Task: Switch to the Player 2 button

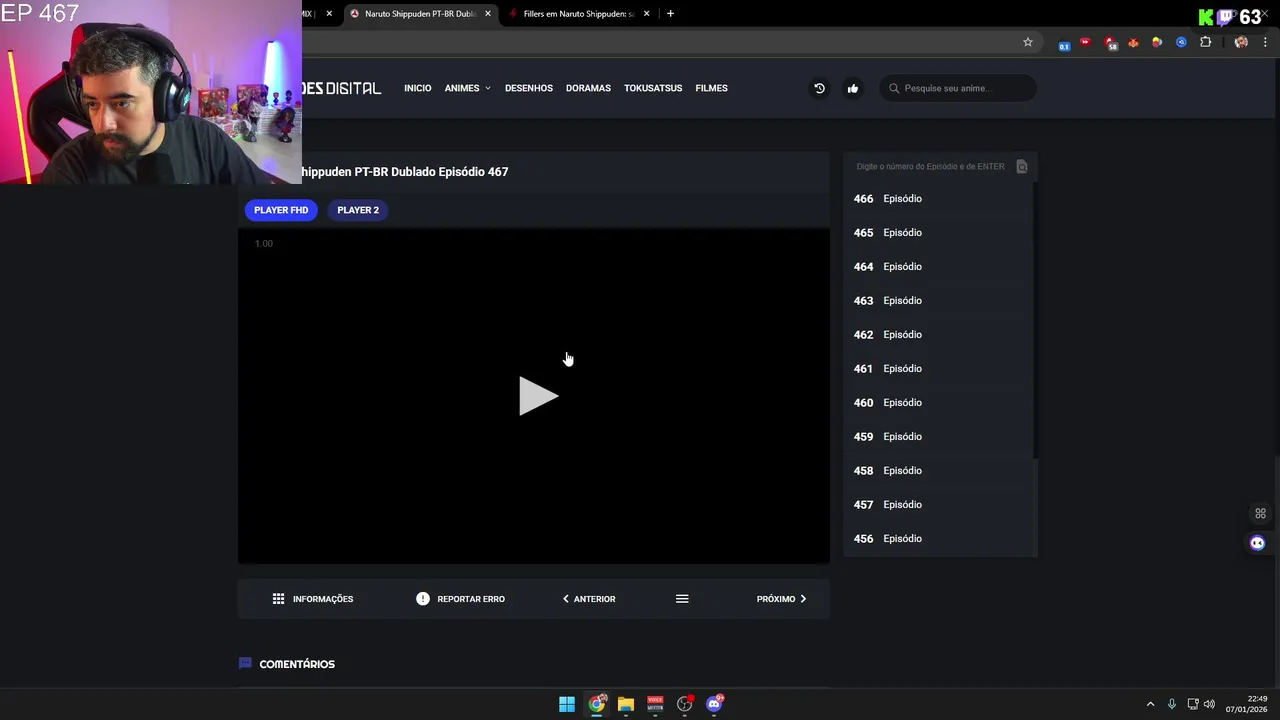Action: tap(358, 210)
